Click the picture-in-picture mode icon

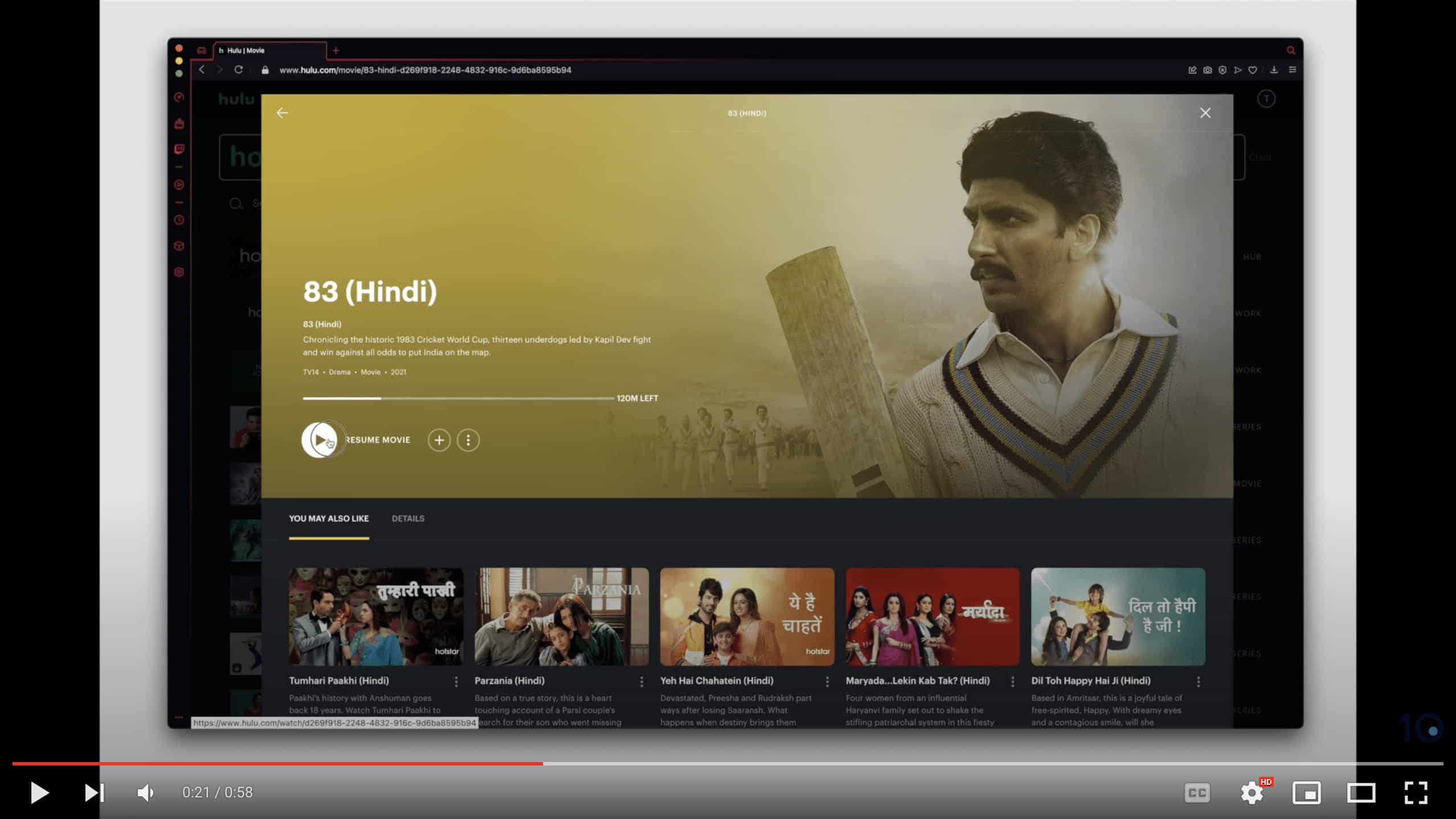point(1306,792)
